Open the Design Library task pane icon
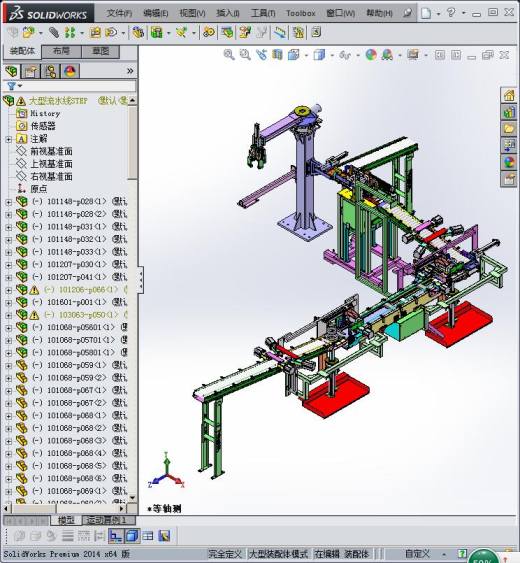520x563 pixels. [509, 112]
